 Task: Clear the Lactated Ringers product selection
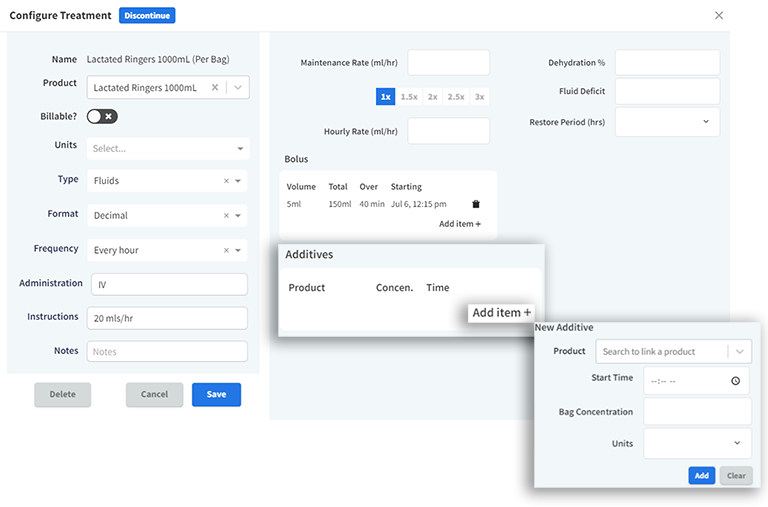pyautogui.click(x=216, y=88)
